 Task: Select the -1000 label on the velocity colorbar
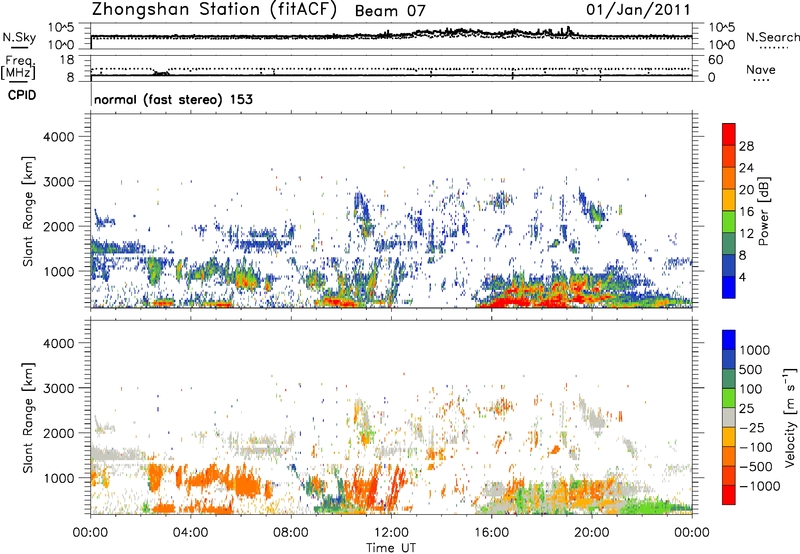pos(759,486)
